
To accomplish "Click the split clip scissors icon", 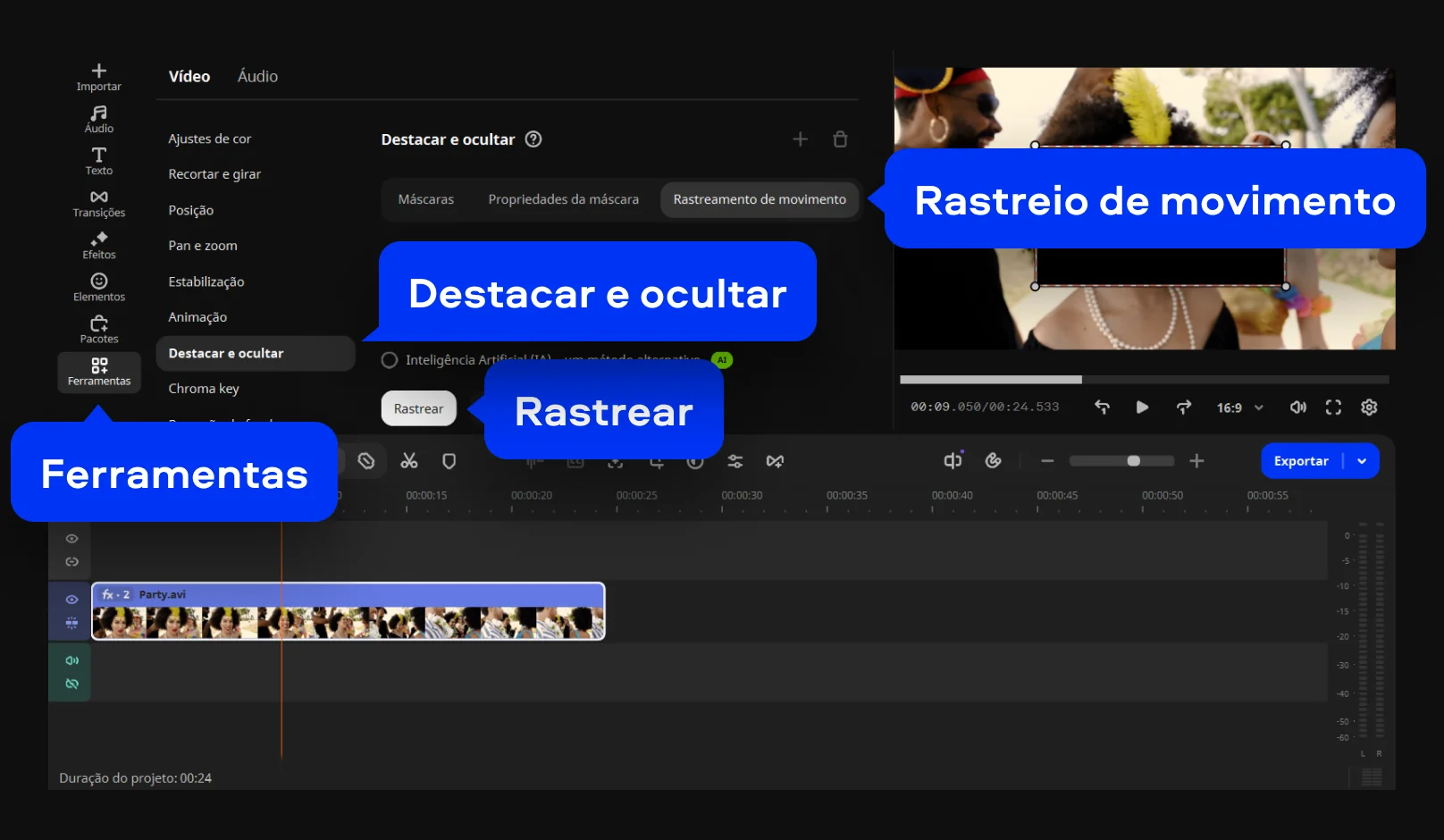I will [x=409, y=461].
